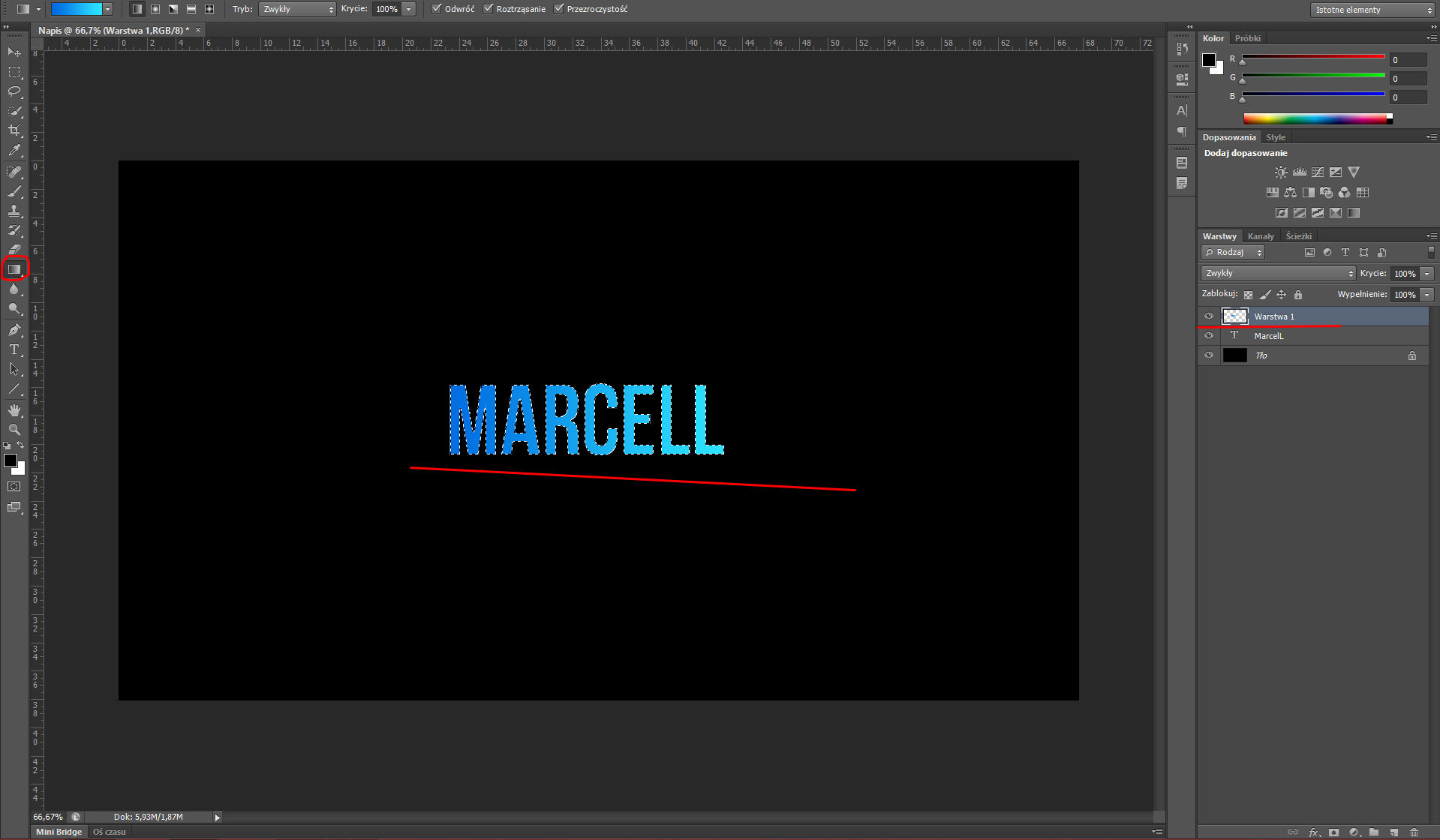This screenshot has width=1440, height=840.
Task: Select the Move tool
Action: pos(14,52)
